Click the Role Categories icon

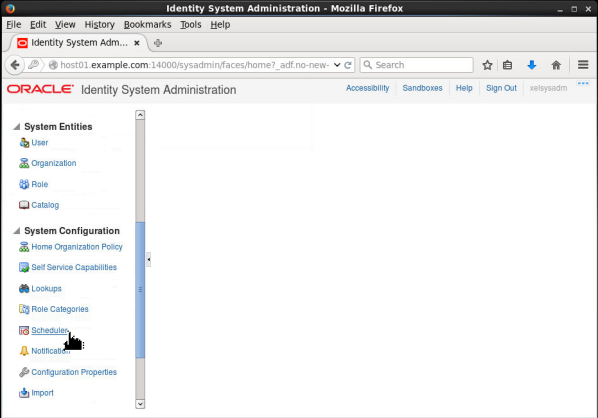click(x=24, y=309)
